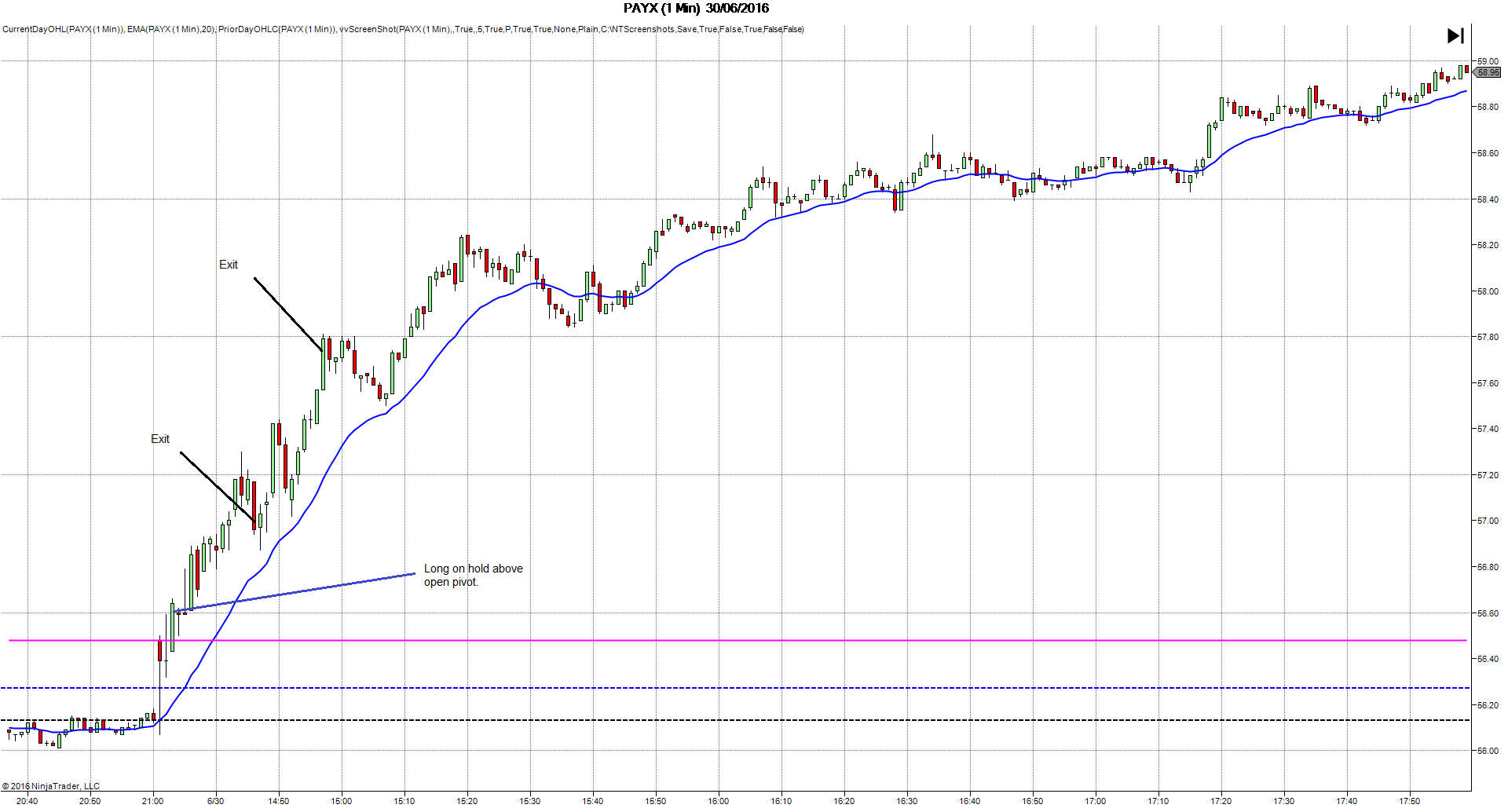Click the 57.40 price axis label
Image resolution: width=1508 pixels, height=812 pixels.
pos(1488,429)
